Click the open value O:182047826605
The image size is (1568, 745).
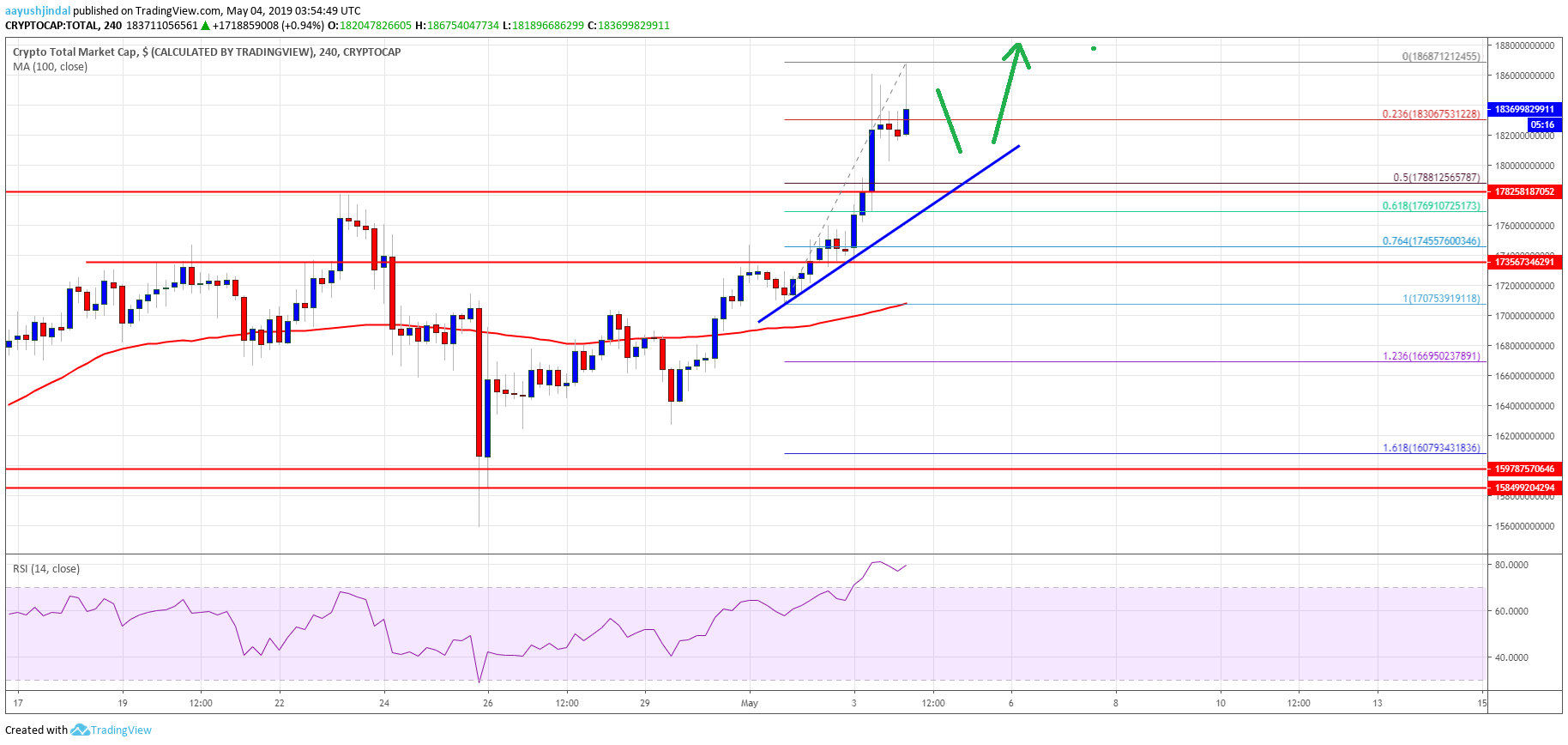[370, 26]
